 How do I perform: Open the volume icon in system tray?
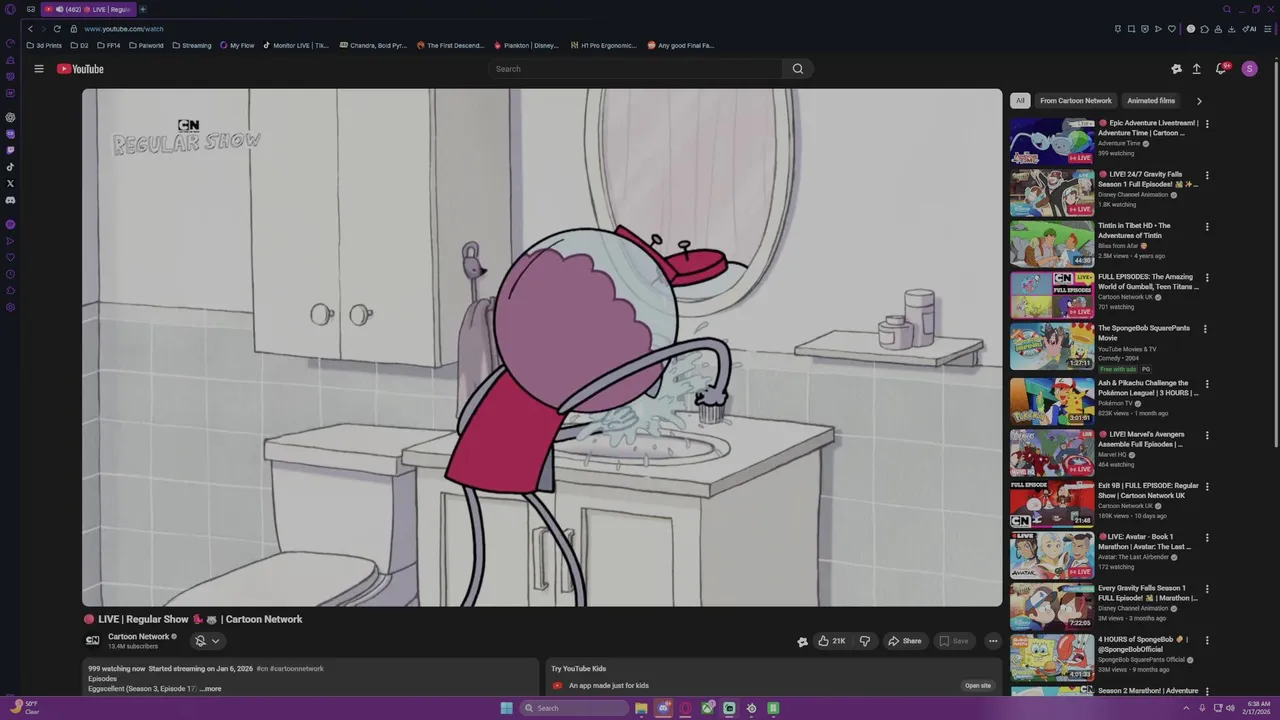tap(1230, 708)
